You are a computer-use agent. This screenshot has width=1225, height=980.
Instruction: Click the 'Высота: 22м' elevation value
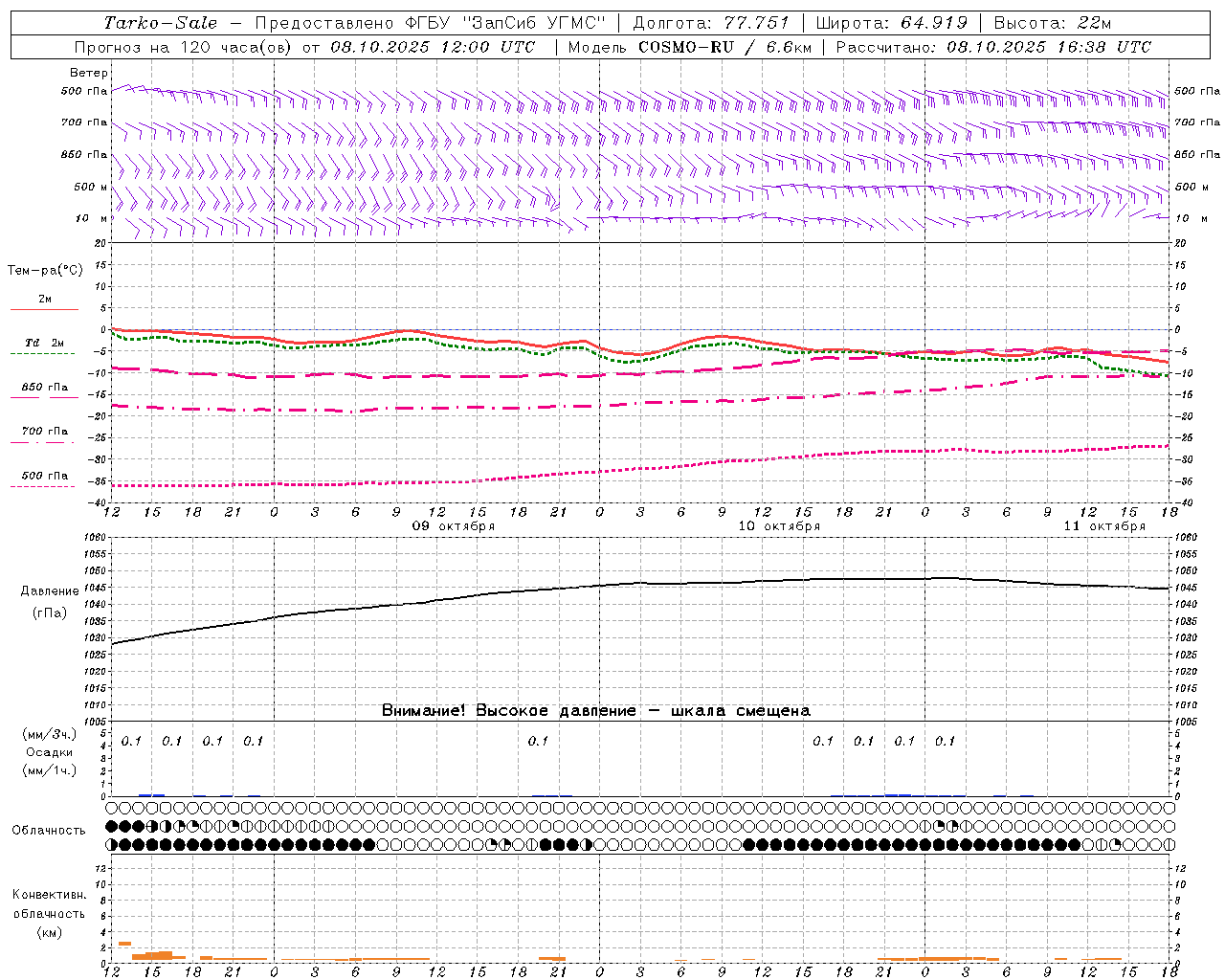pos(1053,23)
